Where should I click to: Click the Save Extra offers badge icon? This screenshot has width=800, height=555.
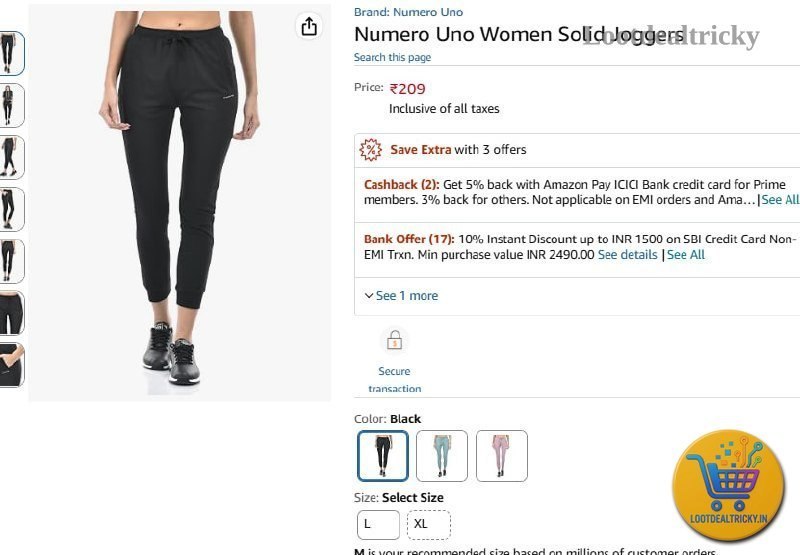pos(370,150)
